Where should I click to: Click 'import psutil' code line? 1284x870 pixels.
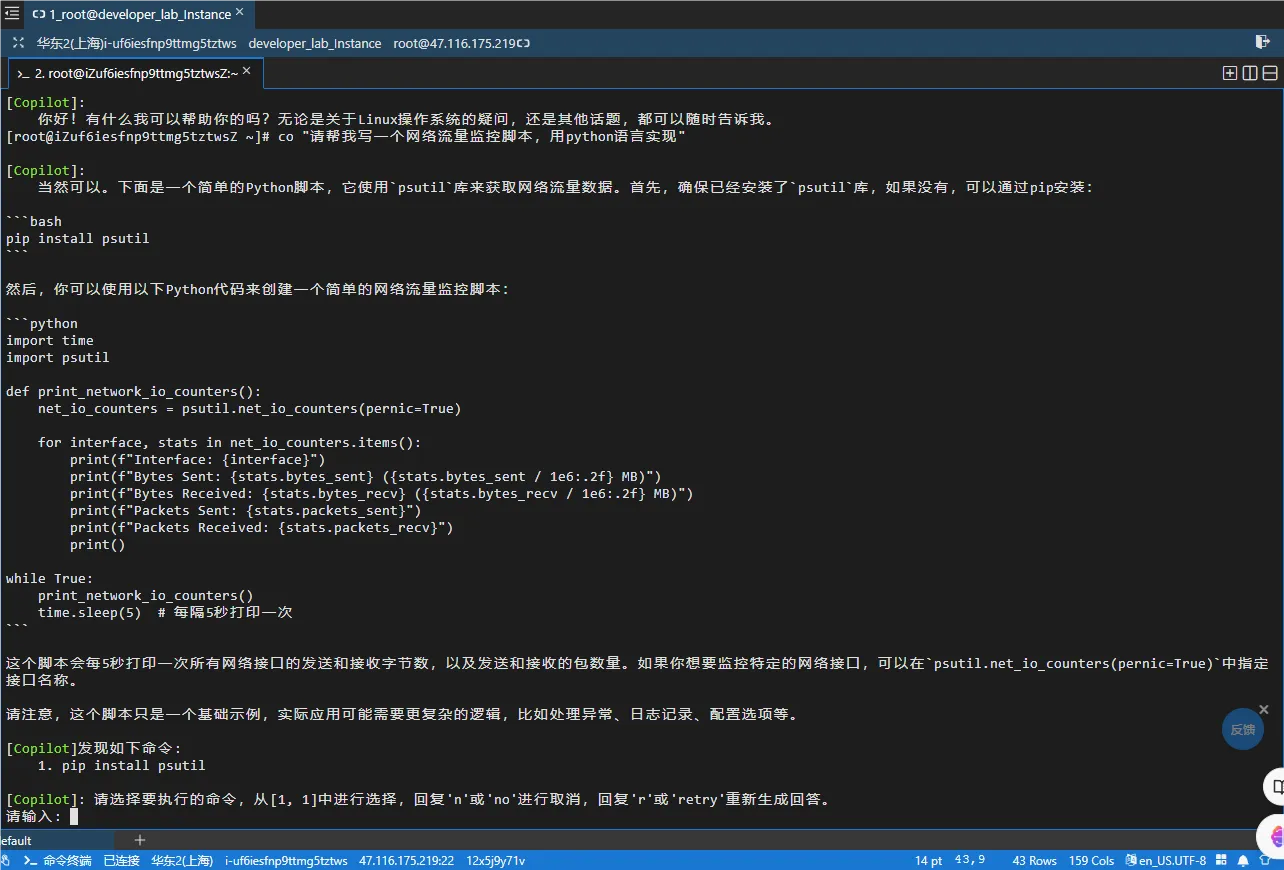(x=58, y=357)
